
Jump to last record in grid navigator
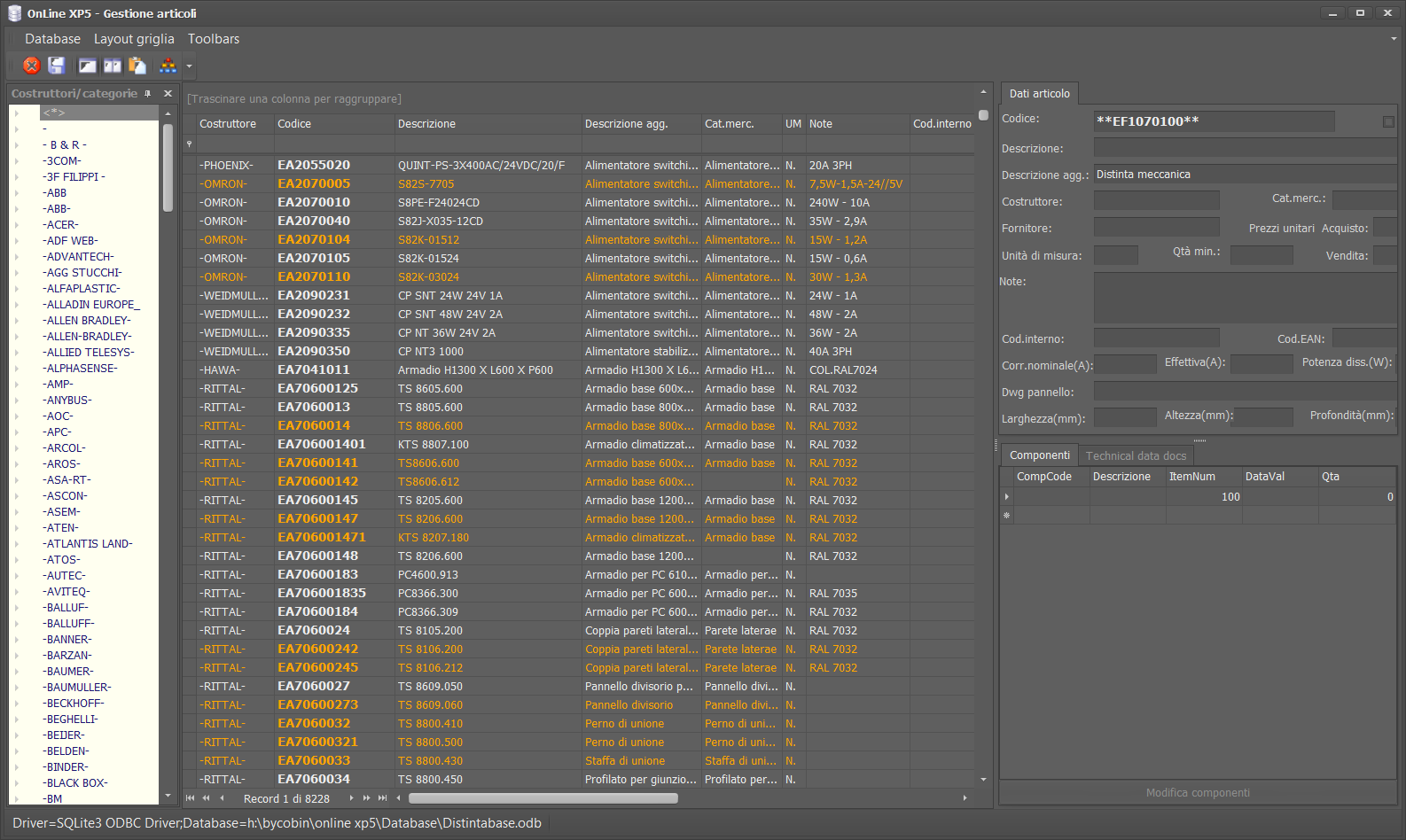tap(383, 798)
